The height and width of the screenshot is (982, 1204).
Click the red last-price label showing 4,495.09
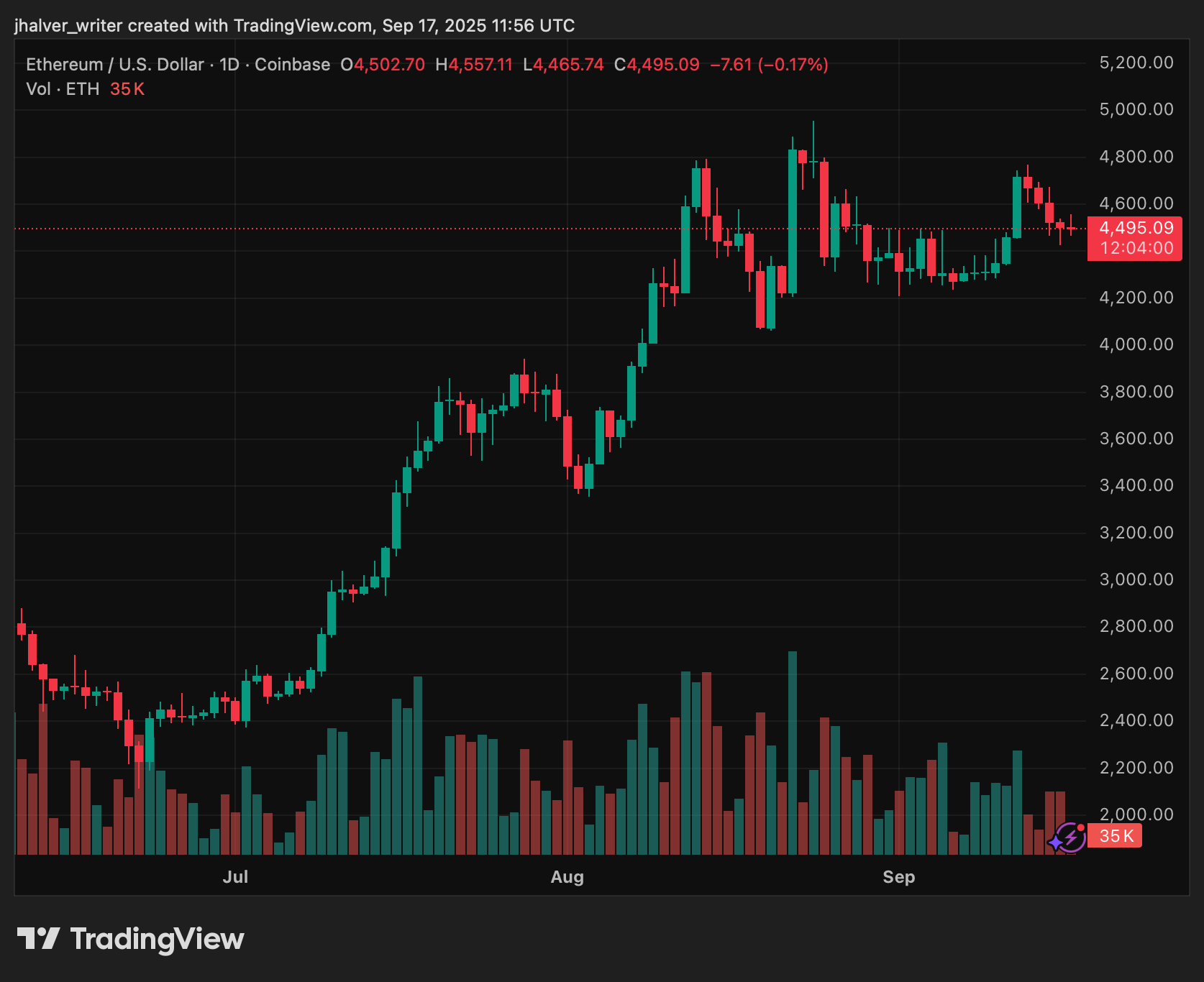[x=1135, y=228]
